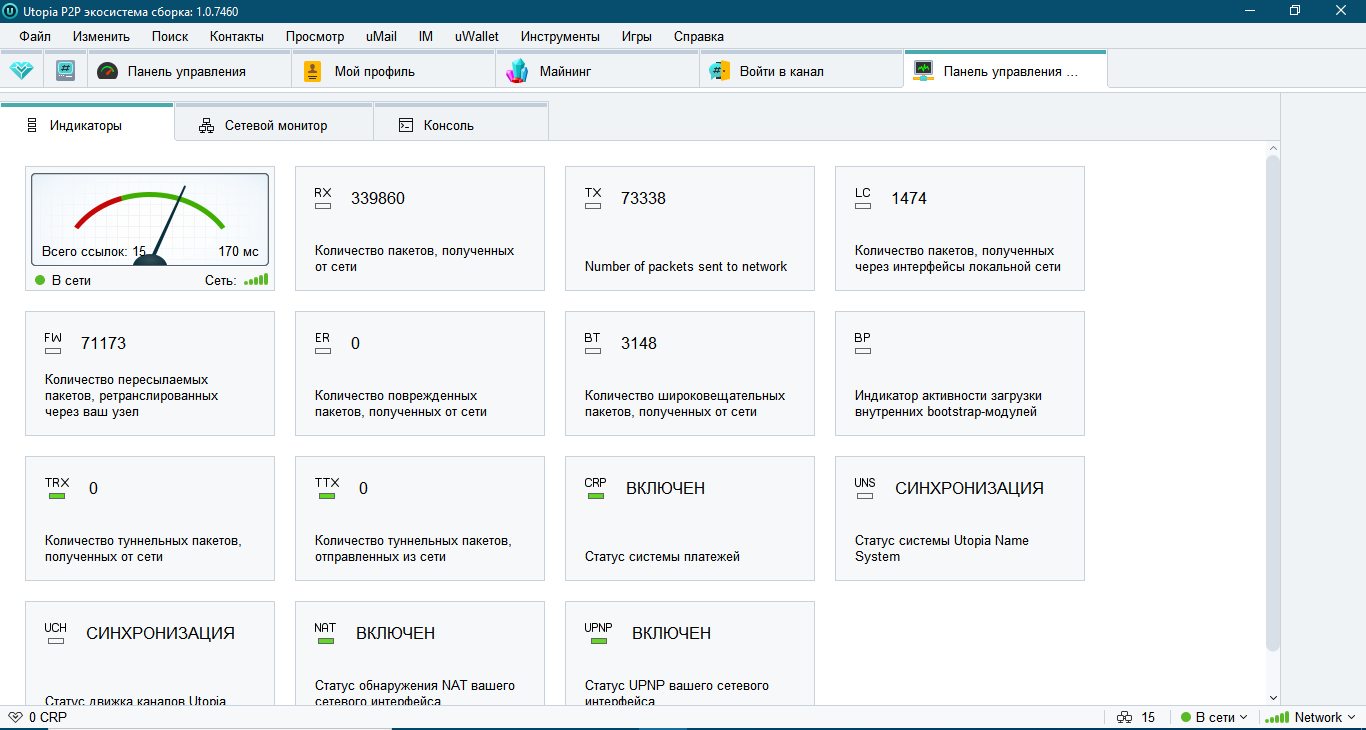Click the green NAT indicator
Screen dimensions: 1366x730
coord(326,641)
